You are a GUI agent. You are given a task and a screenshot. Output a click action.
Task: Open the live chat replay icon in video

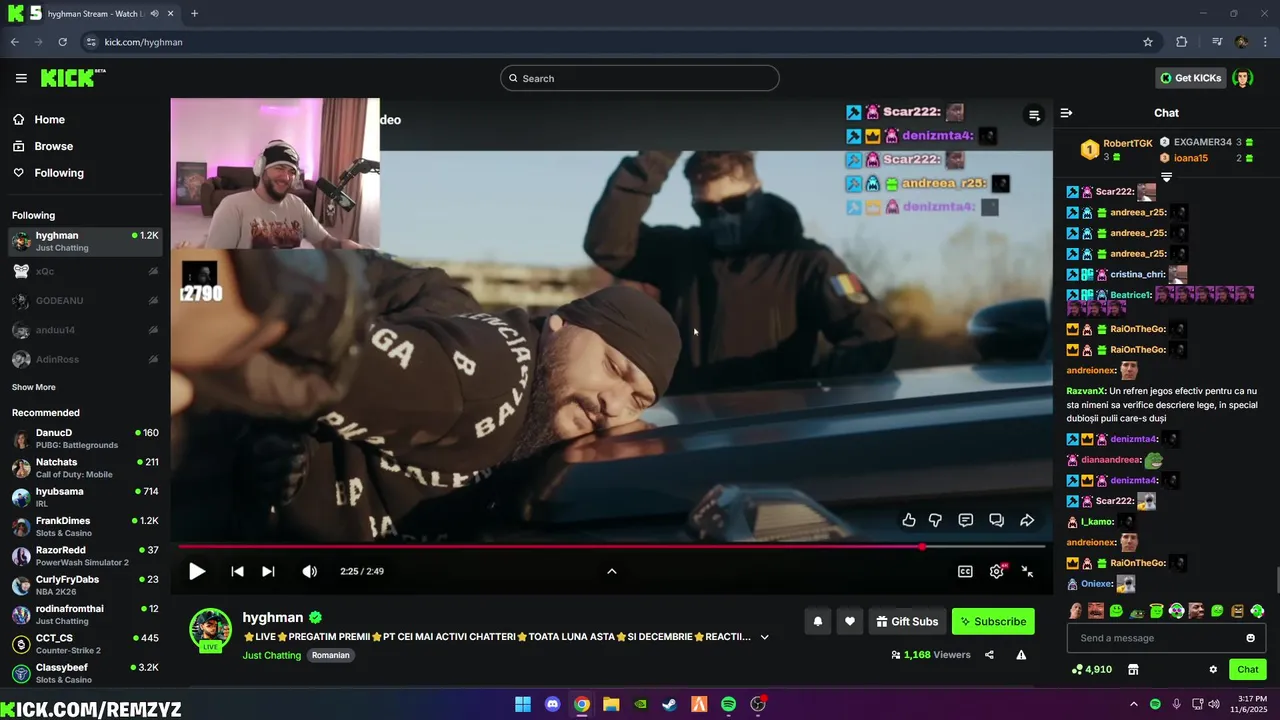tap(996, 520)
